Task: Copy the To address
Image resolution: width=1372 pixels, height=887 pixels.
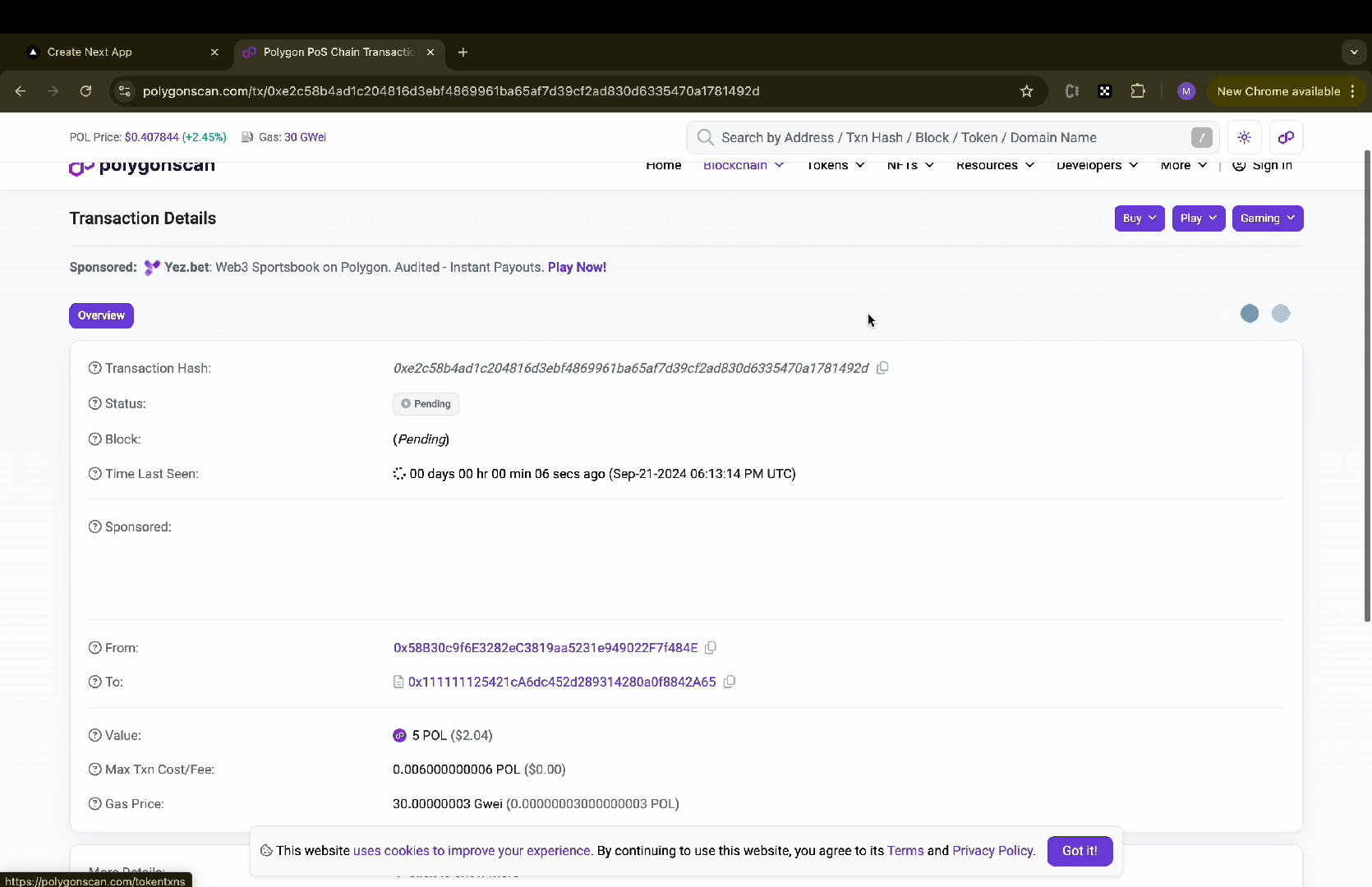Action: point(729,682)
